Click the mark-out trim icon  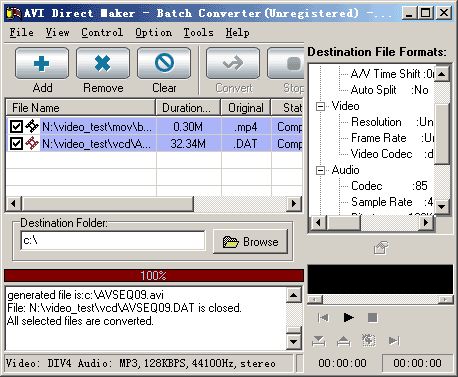coord(343,341)
